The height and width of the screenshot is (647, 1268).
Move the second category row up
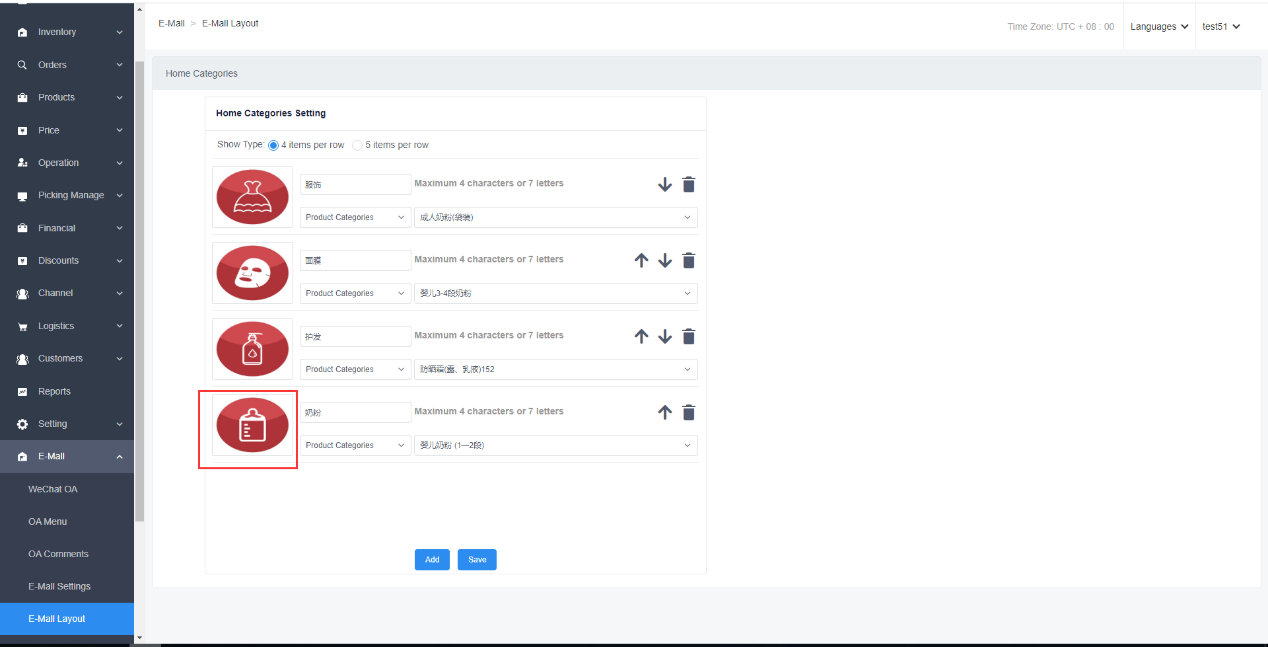point(642,261)
